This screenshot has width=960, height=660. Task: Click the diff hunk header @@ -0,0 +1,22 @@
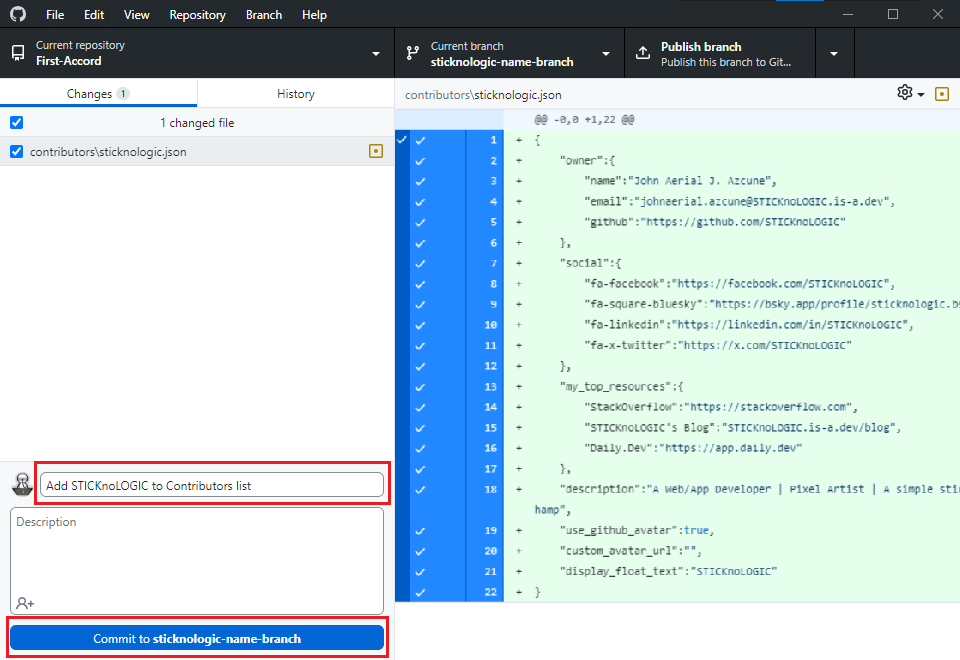(x=584, y=120)
